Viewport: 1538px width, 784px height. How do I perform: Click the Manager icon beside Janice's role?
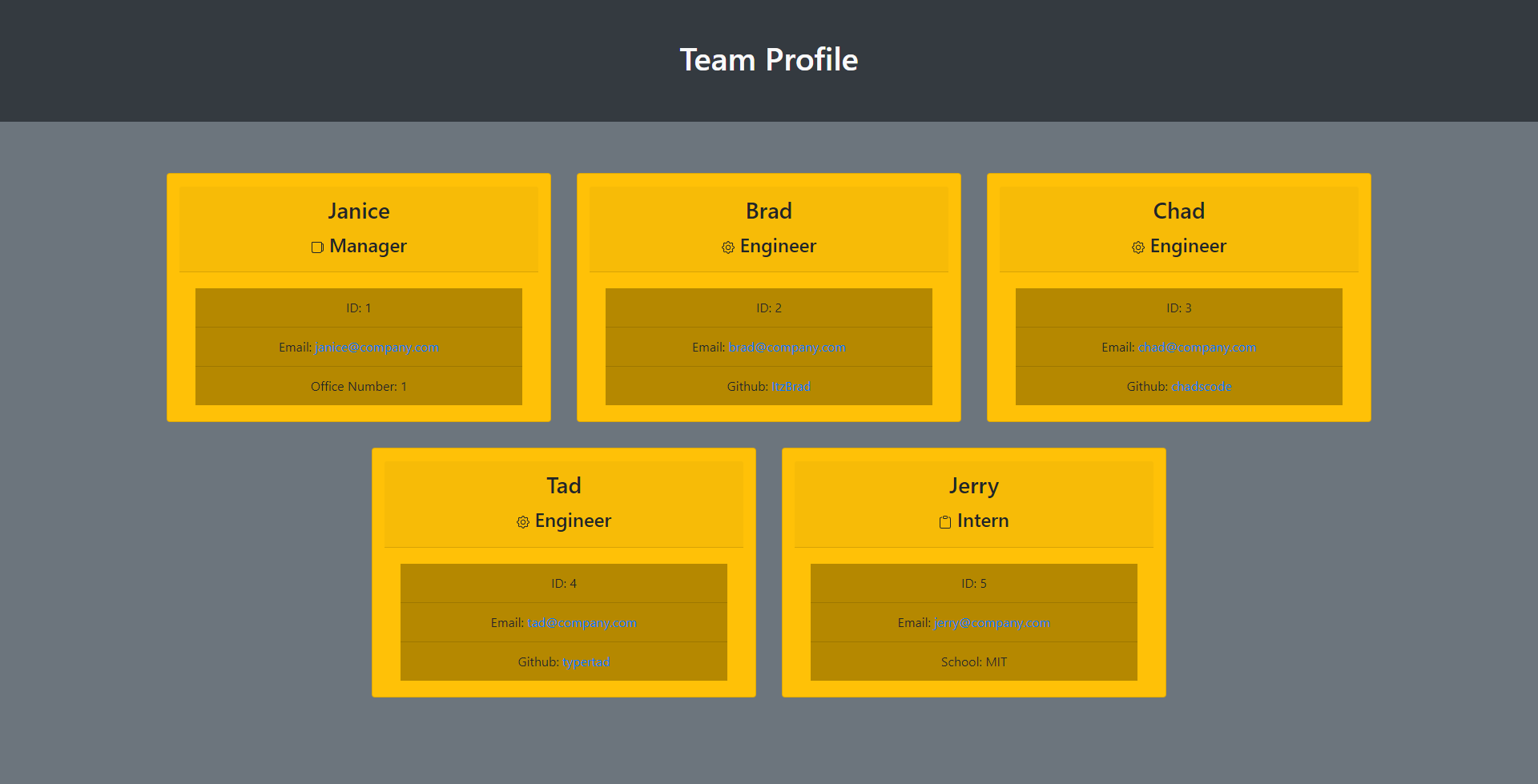point(317,247)
